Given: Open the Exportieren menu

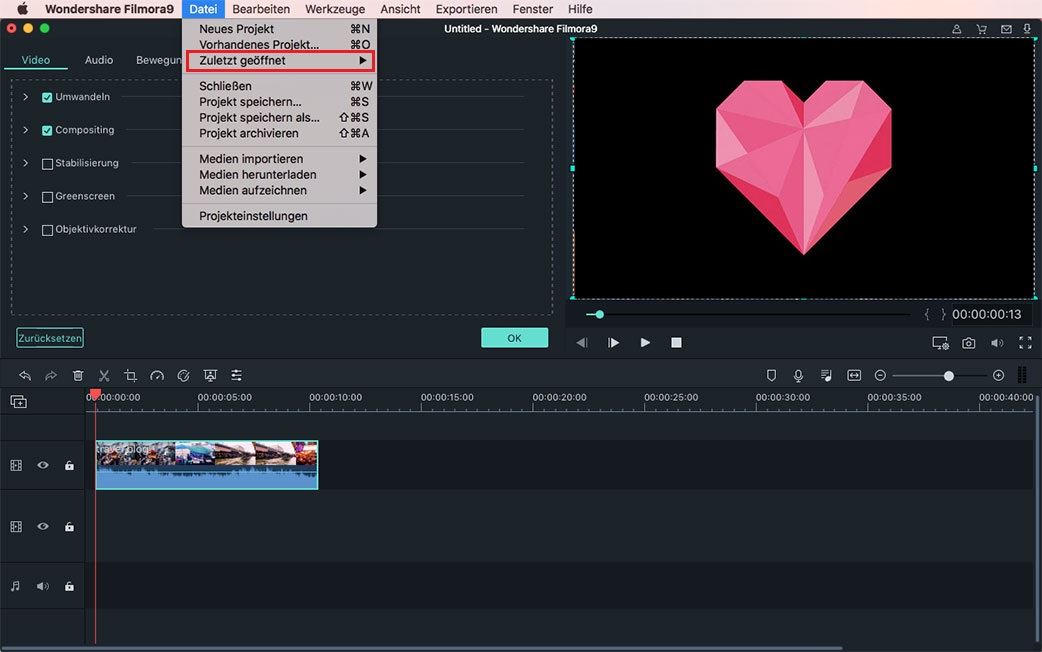Looking at the screenshot, I should point(467,9).
